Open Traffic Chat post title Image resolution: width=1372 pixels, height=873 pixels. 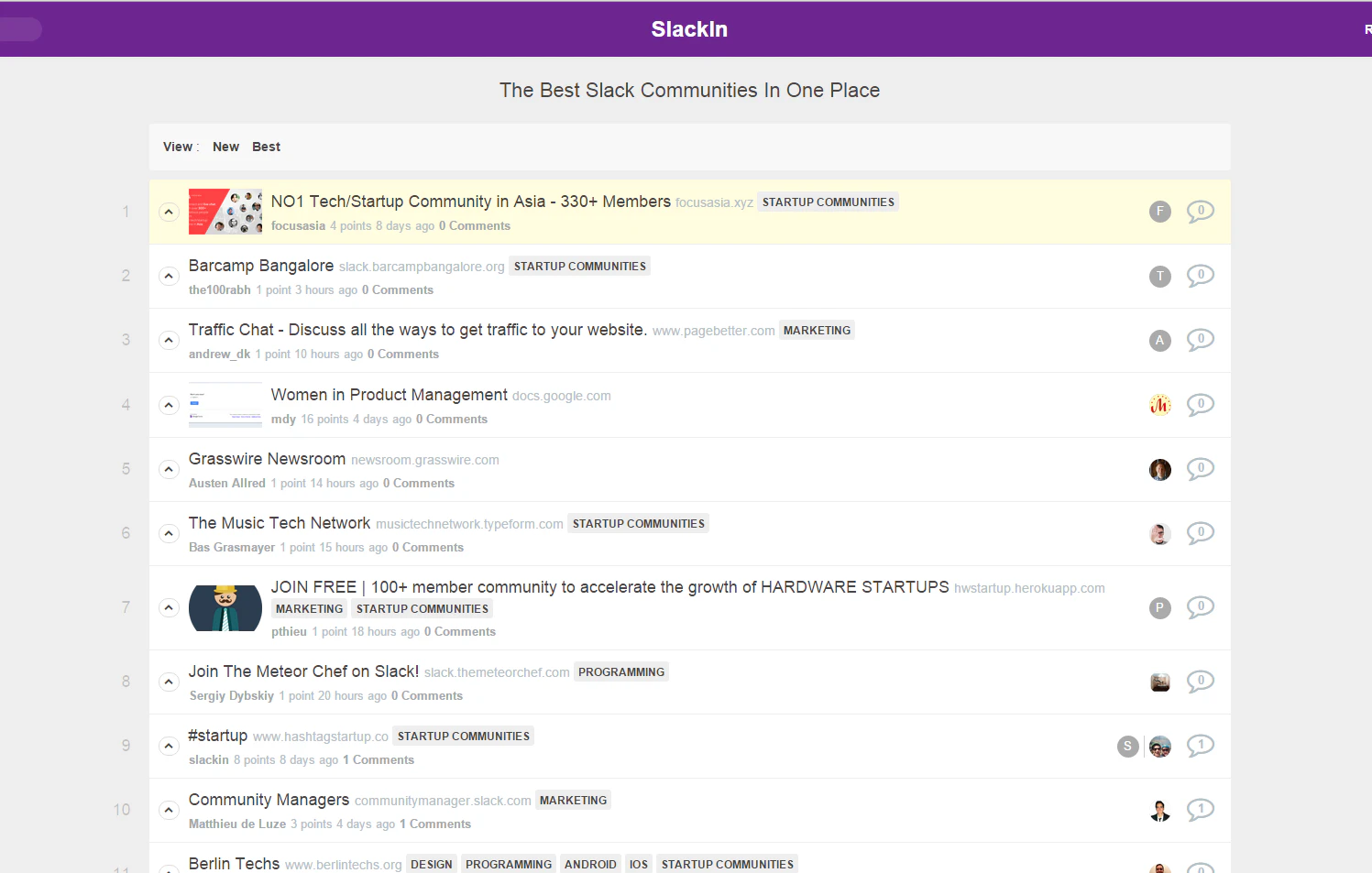[x=418, y=330]
